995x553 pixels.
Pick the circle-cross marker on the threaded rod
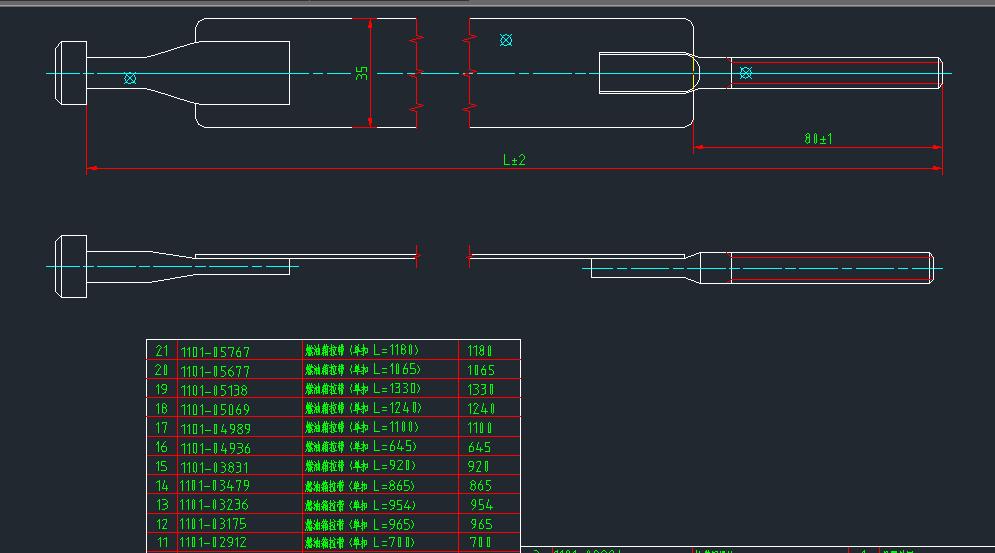point(745,73)
